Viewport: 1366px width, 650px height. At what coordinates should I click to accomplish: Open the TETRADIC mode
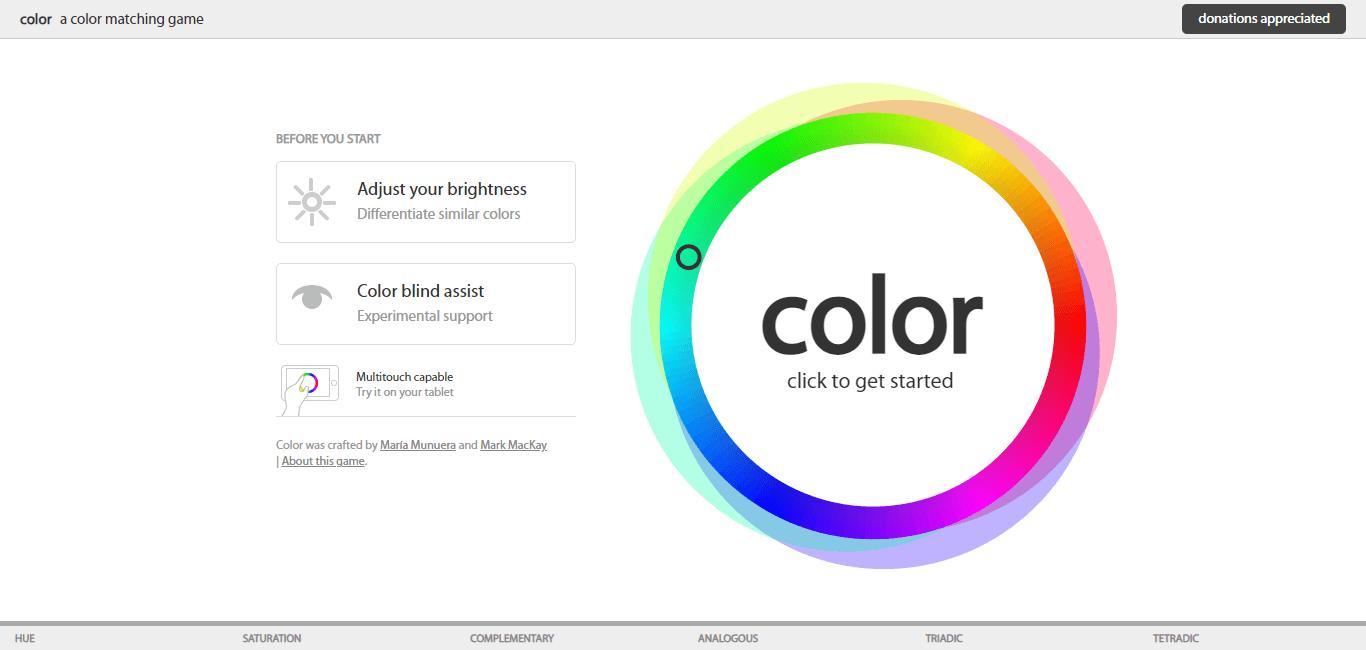click(1175, 638)
